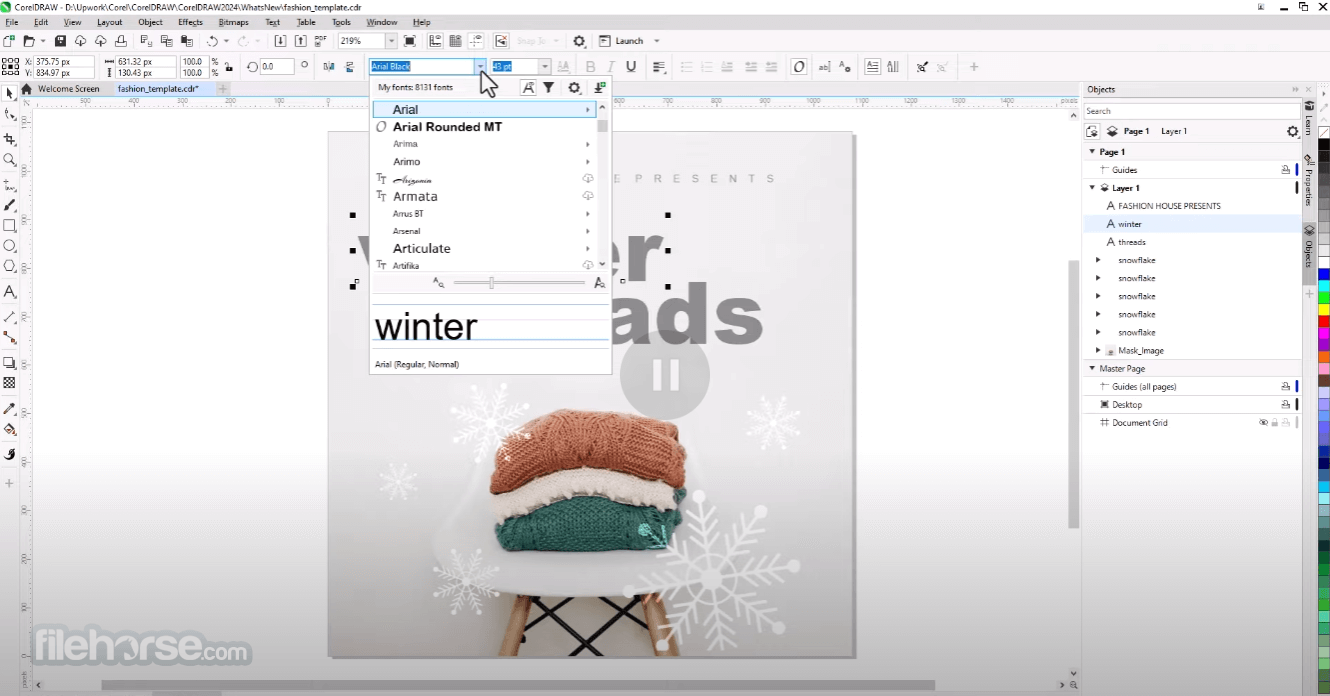Viewport: 1330px width, 696px height.
Task: Toggle Bold formatting
Action: tap(590, 67)
